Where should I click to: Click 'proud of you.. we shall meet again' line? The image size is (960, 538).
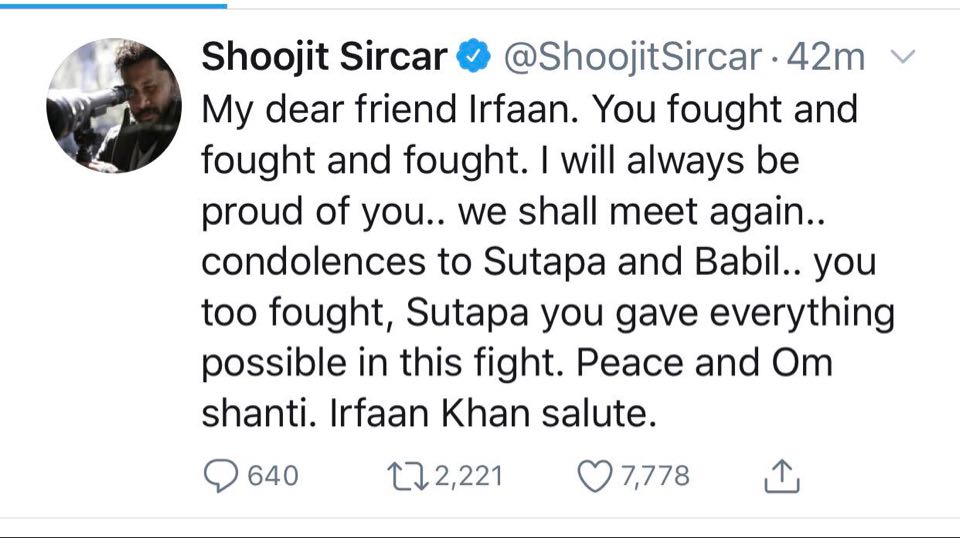476,211
